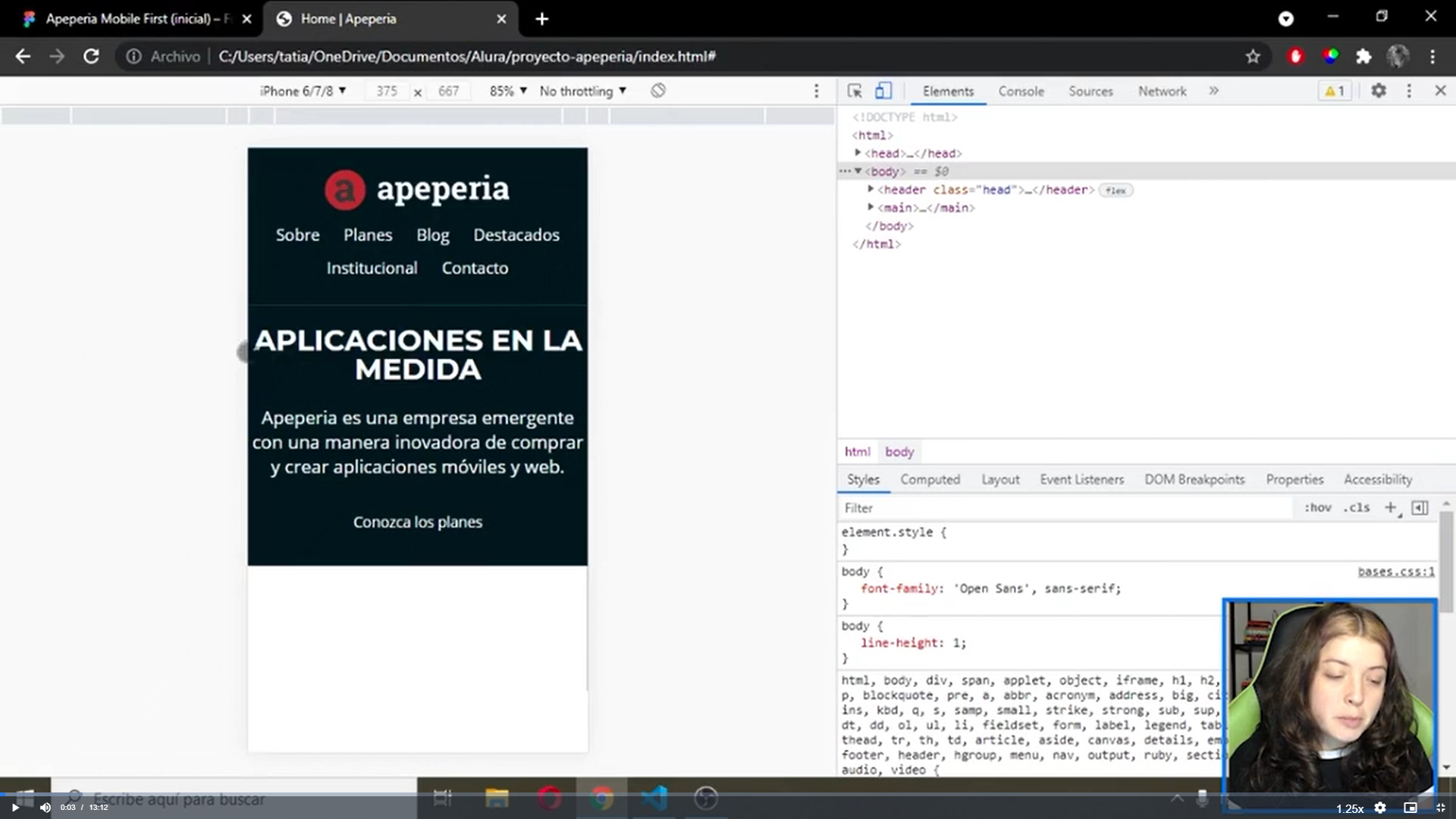Toggle the computed styles sidebar icon
This screenshot has width=1456, height=819.
pyautogui.click(x=1420, y=508)
